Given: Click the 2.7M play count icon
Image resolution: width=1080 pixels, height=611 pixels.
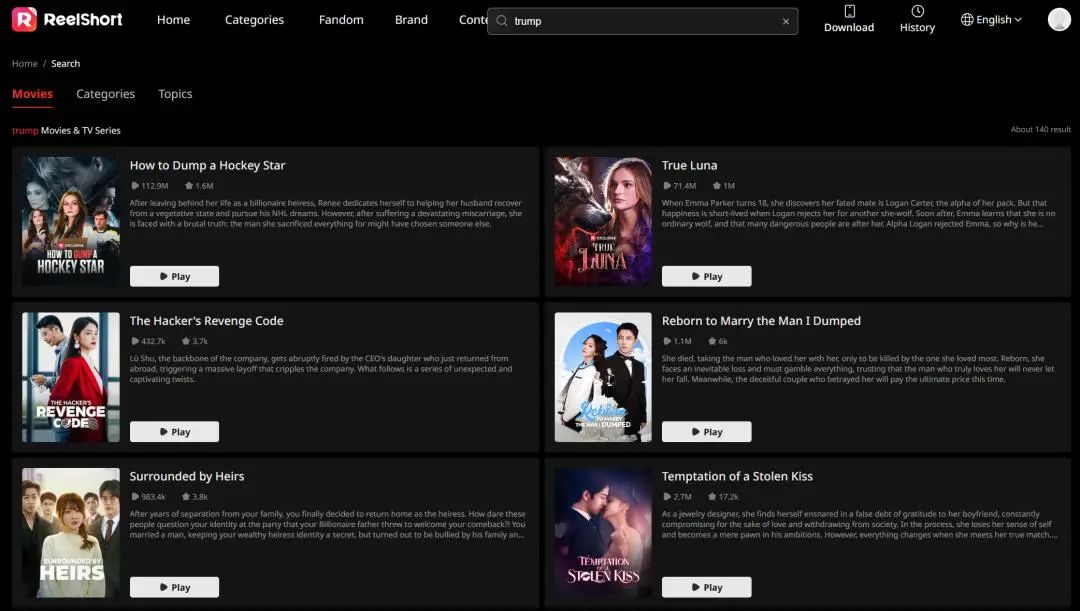Looking at the screenshot, I should point(667,497).
